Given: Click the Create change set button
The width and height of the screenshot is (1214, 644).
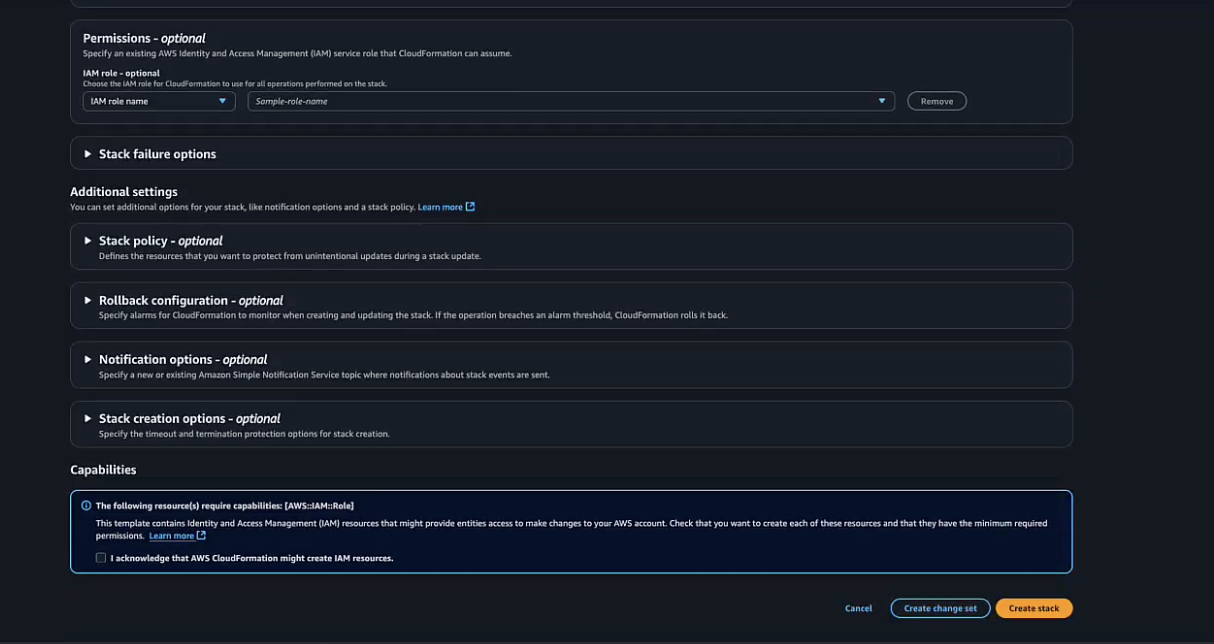Looking at the screenshot, I should [x=940, y=608].
